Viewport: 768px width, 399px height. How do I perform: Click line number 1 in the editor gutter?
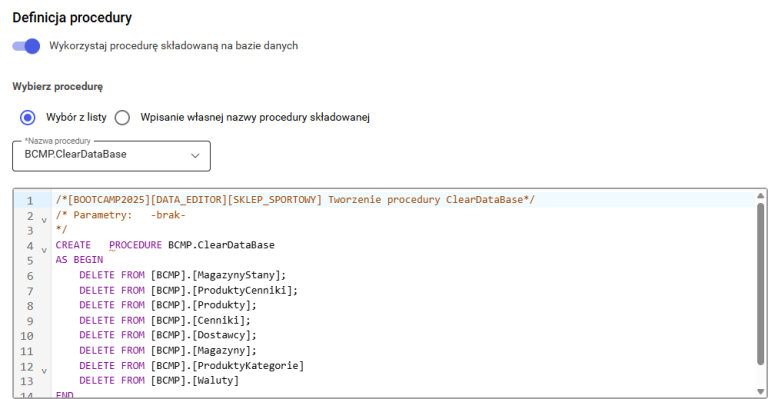click(x=30, y=200)
